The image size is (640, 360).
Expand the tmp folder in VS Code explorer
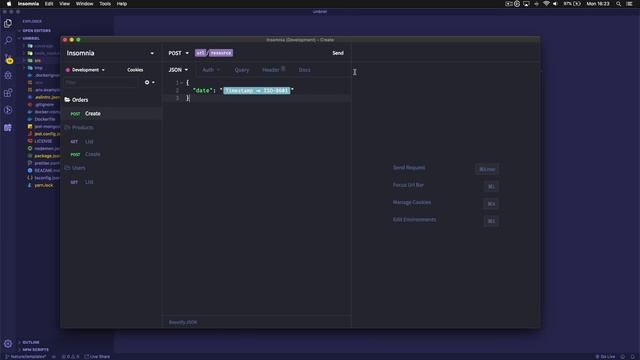(x=38, y=68)
